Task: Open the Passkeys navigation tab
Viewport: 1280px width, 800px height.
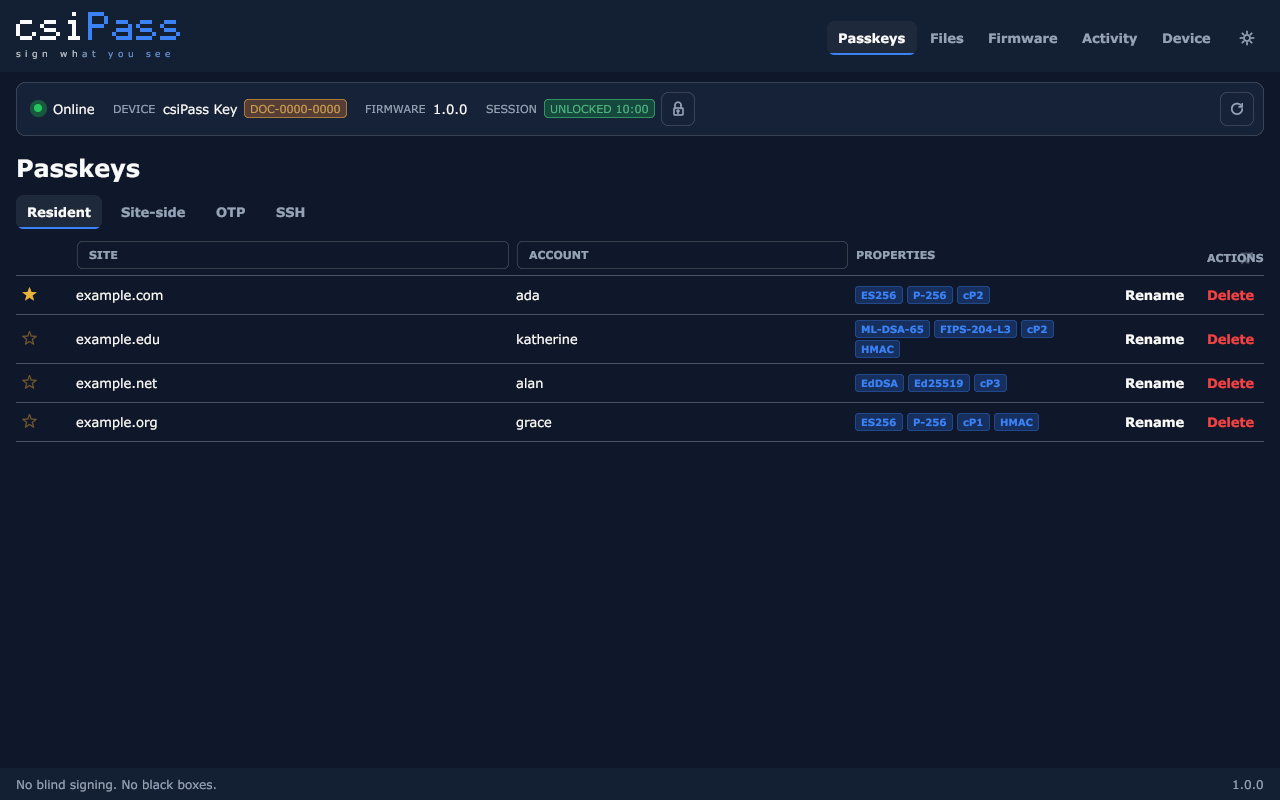Action: [x=871, y=38]
